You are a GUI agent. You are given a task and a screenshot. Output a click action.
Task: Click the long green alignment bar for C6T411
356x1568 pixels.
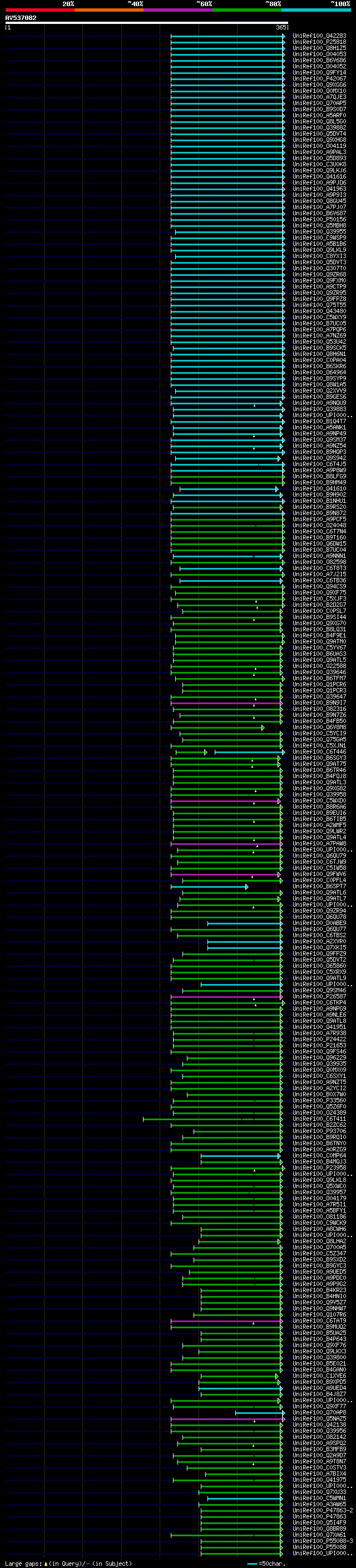coord(212,1119)
